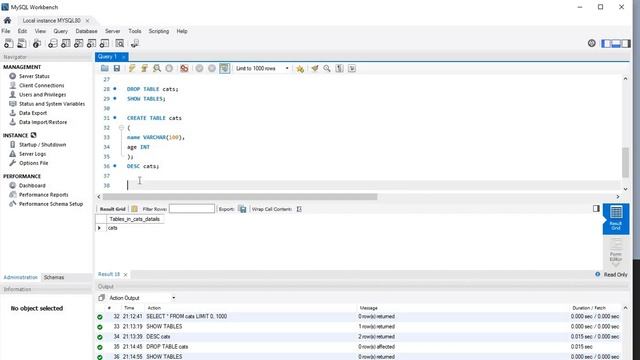Open the File menu
The image size is (640, 360).
pos(6,31)
